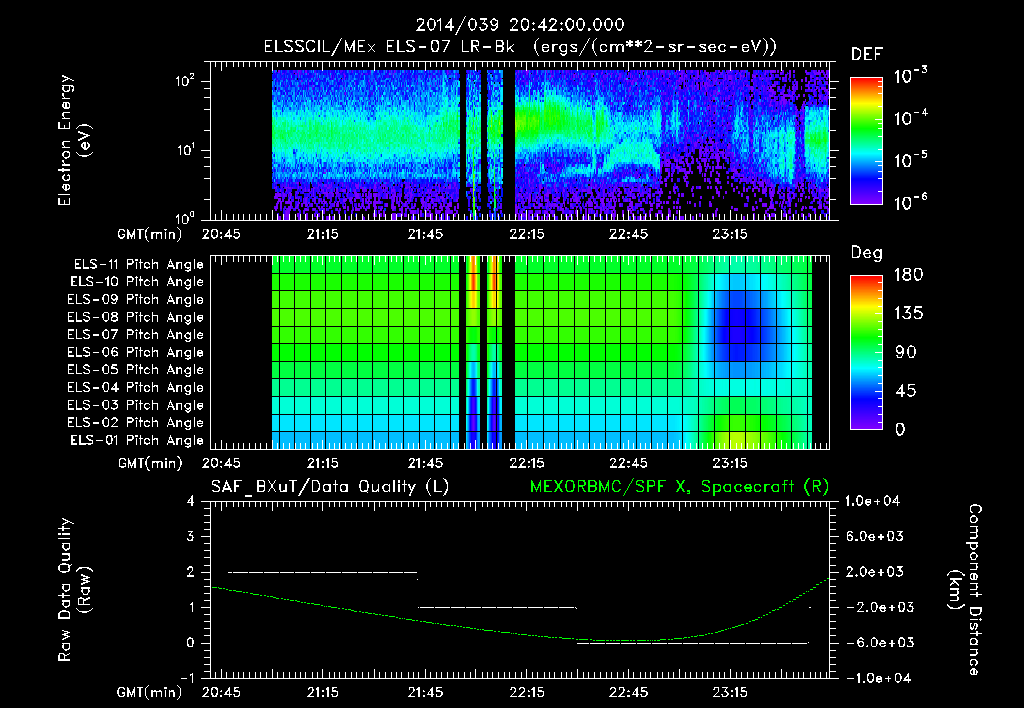1024x708 pixels.
Task: Select the SAF_BXuT/Data Quality (L) title
Action: pyautogui.click(x=330, y=487)
